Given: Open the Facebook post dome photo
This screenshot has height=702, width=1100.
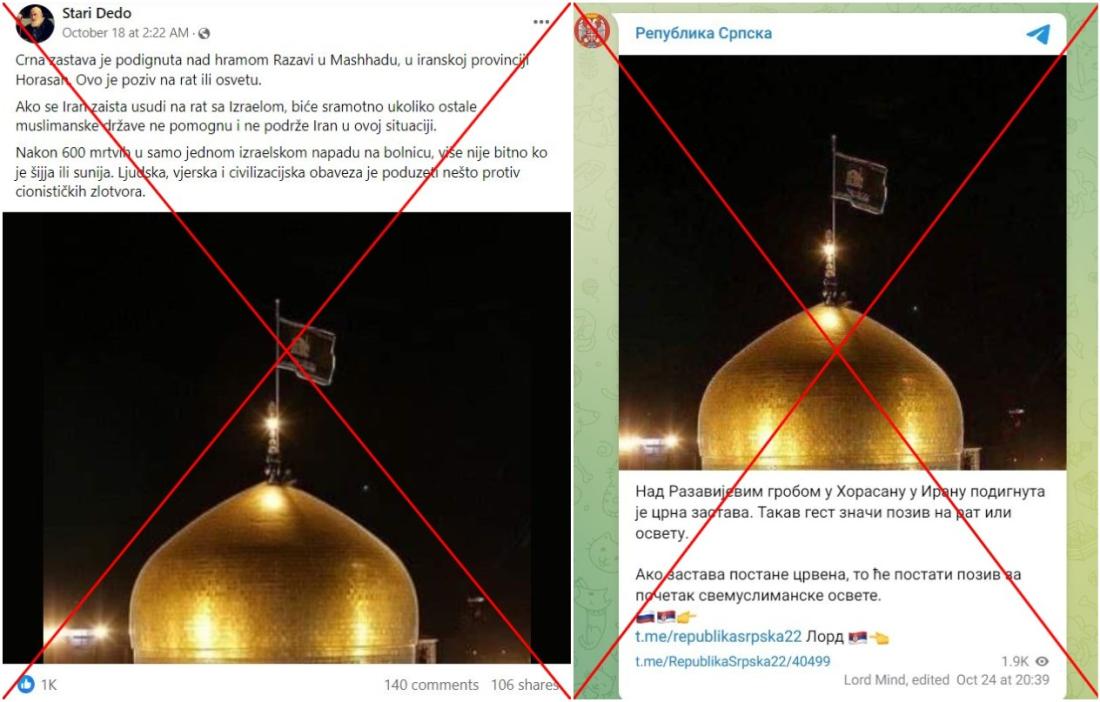Looking at the screenshot, I should [287, 438].
